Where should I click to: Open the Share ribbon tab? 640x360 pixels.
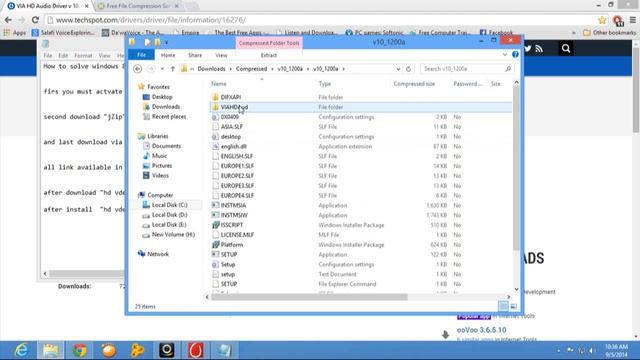pos(195,55)
